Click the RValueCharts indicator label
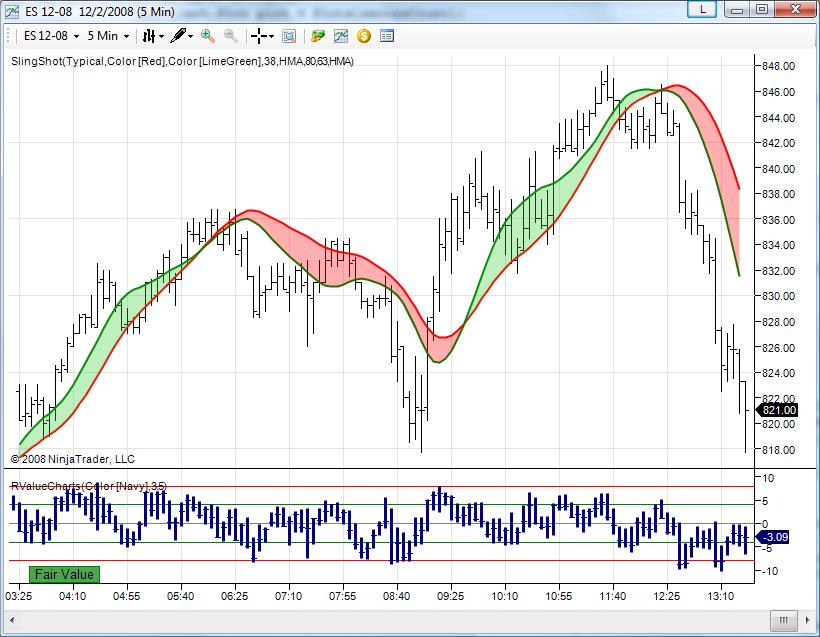 (x=89, y=486)
